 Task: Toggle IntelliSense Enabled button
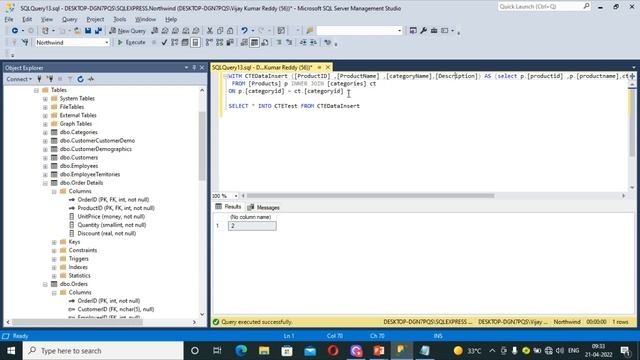click(x=196, y=42)
